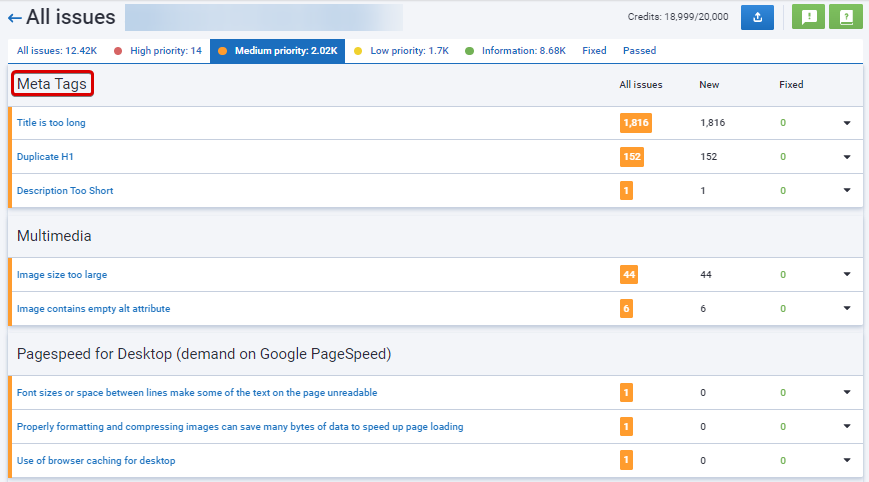Image resolution: width=869 pixels, height=482 pixels.
Task: Click the orange 1,816 issues badge
Action: point(636,123)
